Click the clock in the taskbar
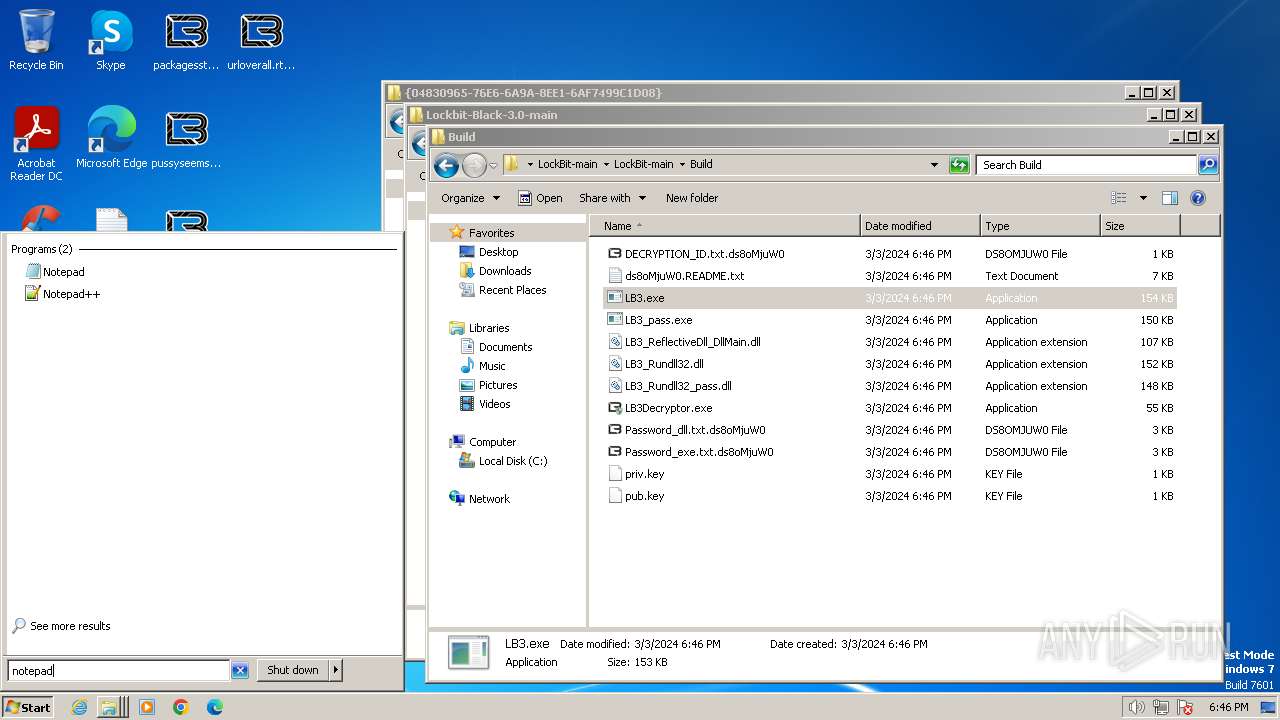The image size is (1280, 720). (x=1228, y=707)
